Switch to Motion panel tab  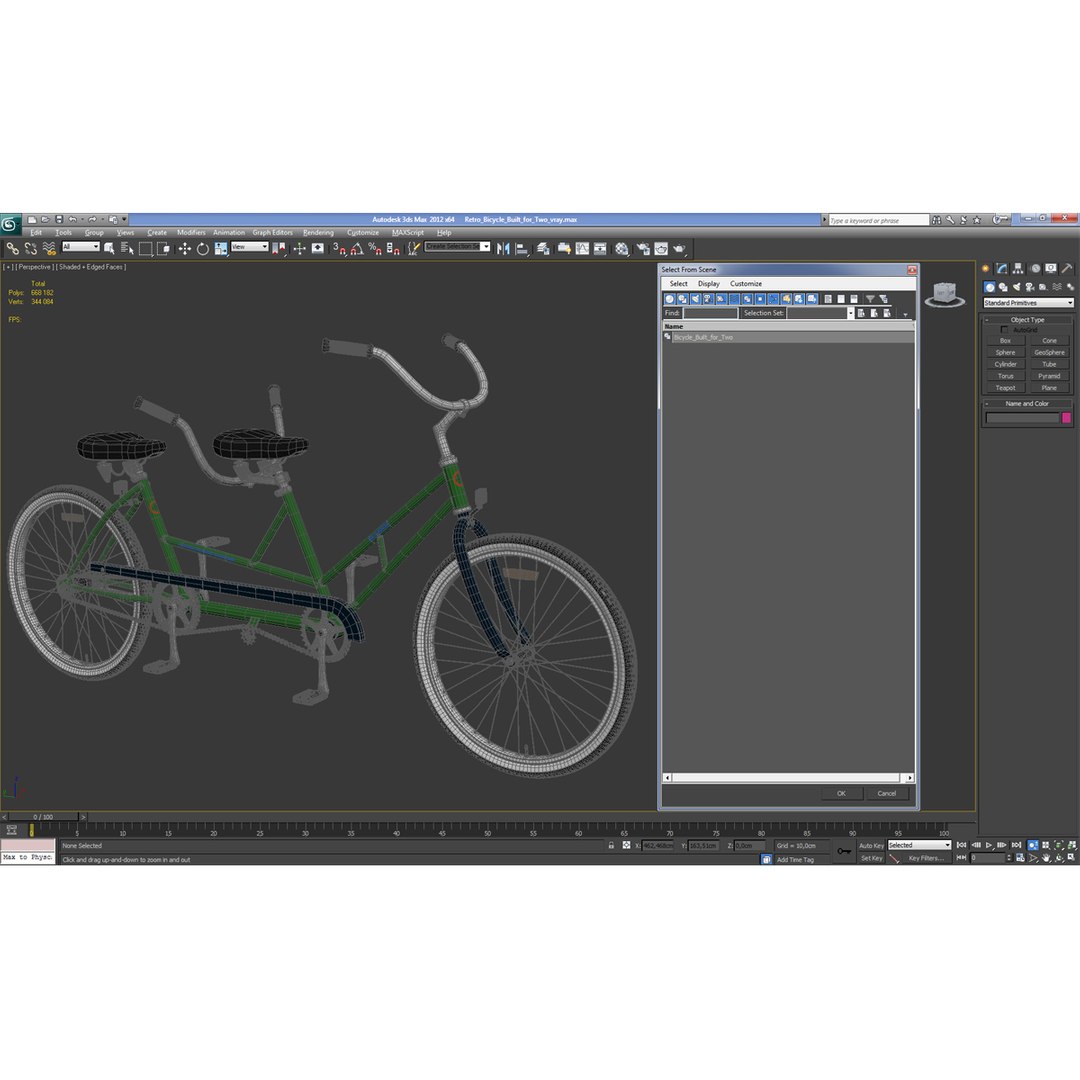click(x=1035, y=269)
